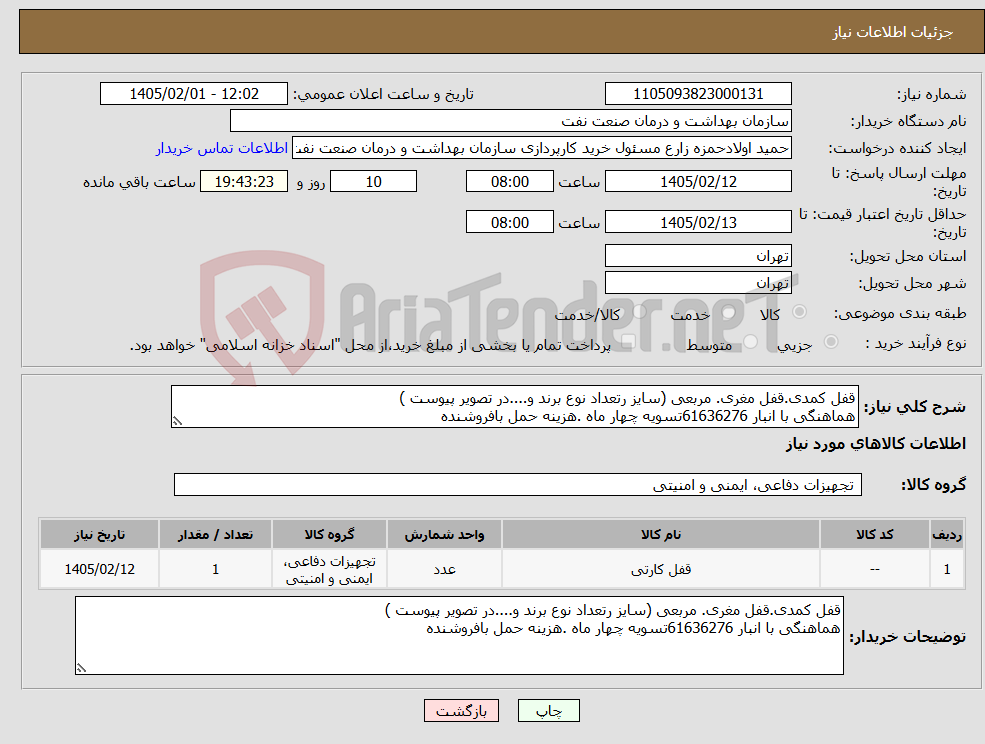Click the goods group cell in table row
Image resolution: width=985 pixels, height=744 pixels.
(329, 569)
